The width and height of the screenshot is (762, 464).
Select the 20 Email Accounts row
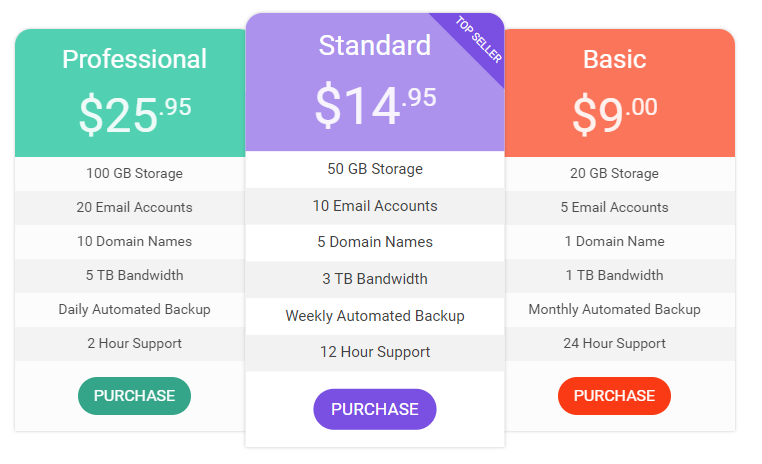130,207
